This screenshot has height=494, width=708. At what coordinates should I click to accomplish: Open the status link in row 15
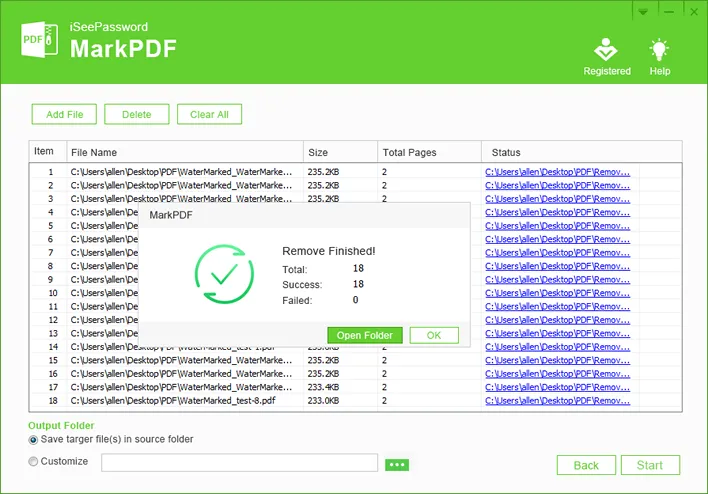point(557,360)
